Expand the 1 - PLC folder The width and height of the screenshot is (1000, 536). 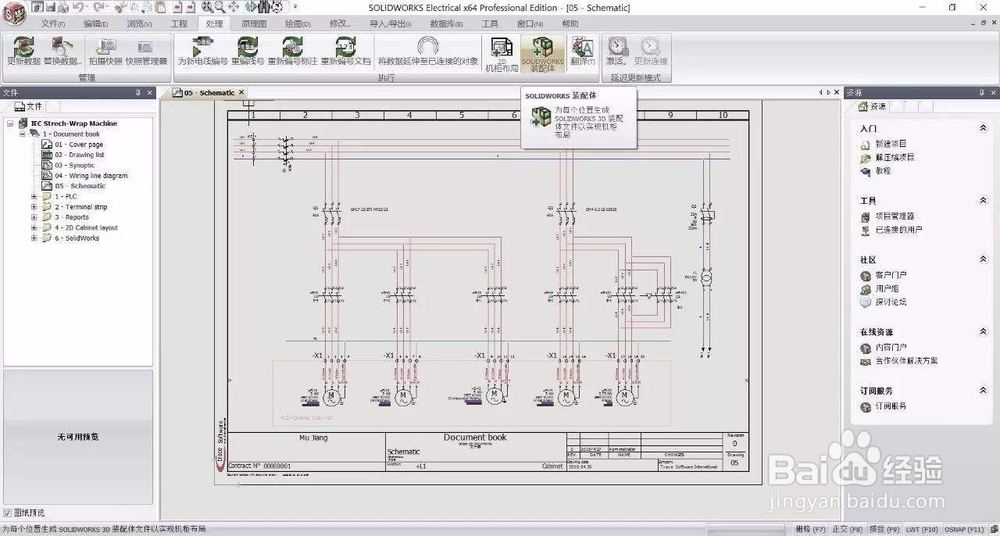(34, 197)
